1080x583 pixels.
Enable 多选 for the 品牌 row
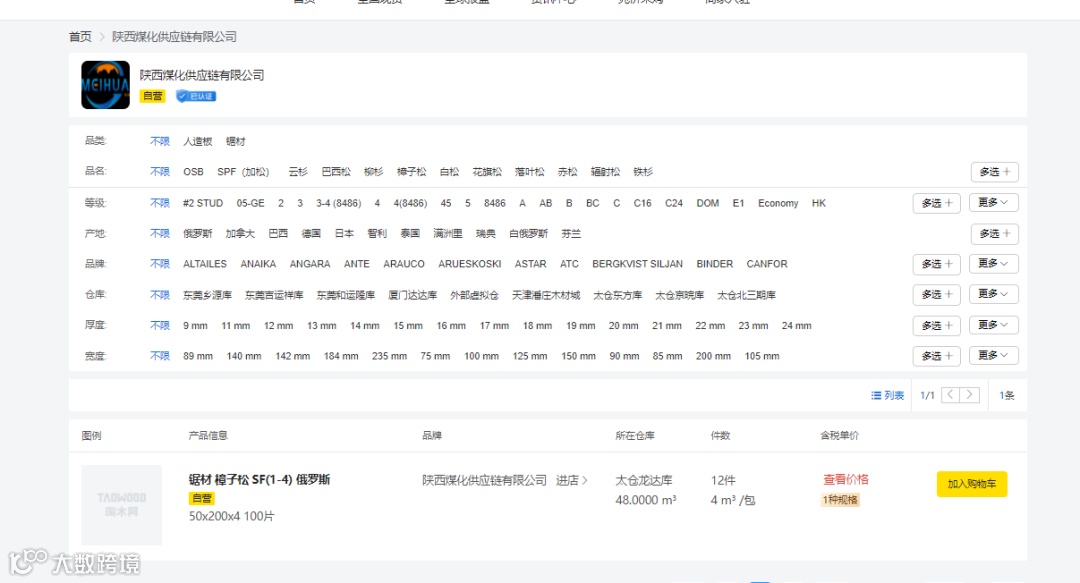click(x=937, y=264)
